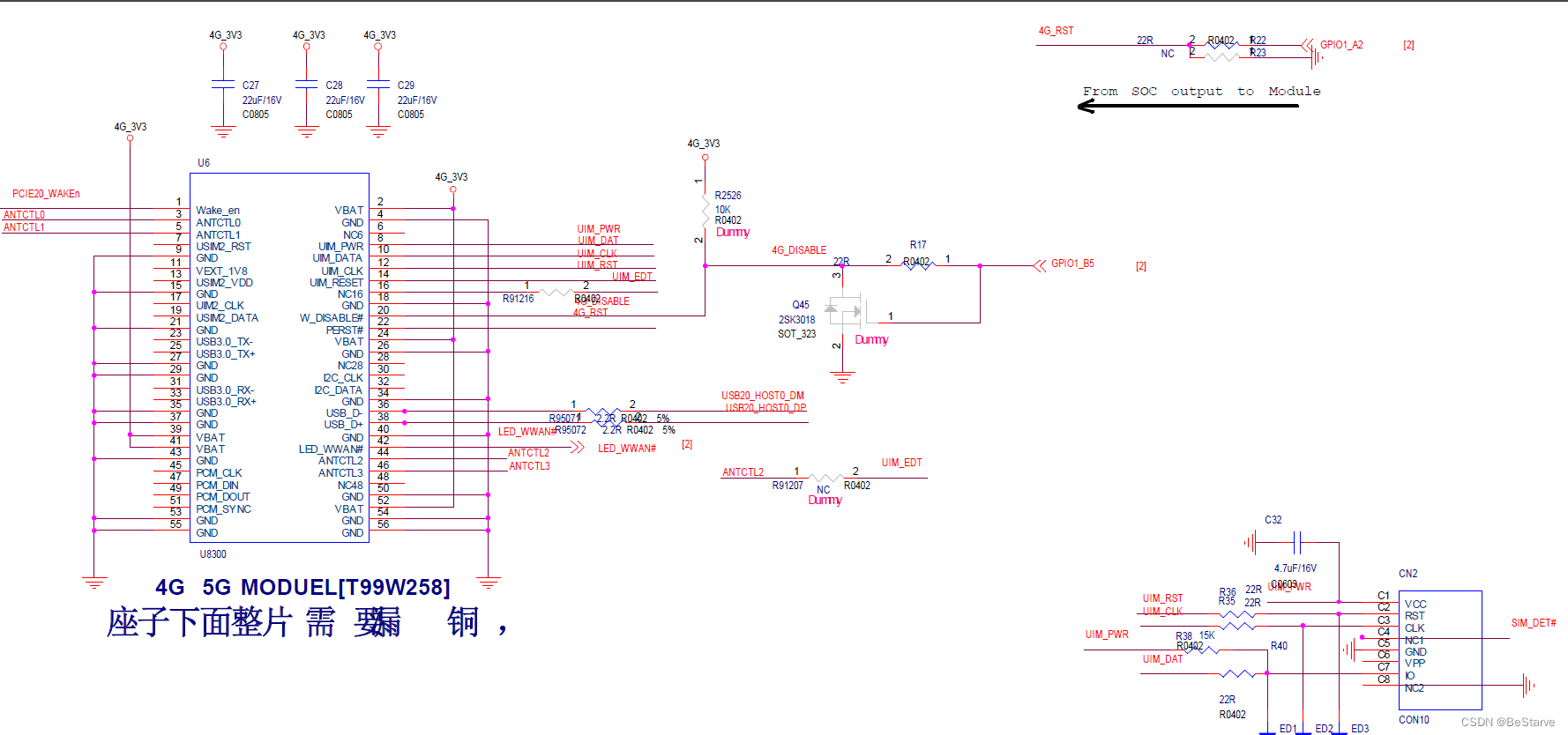Select the R40 resistor designator

(1279, 646)
